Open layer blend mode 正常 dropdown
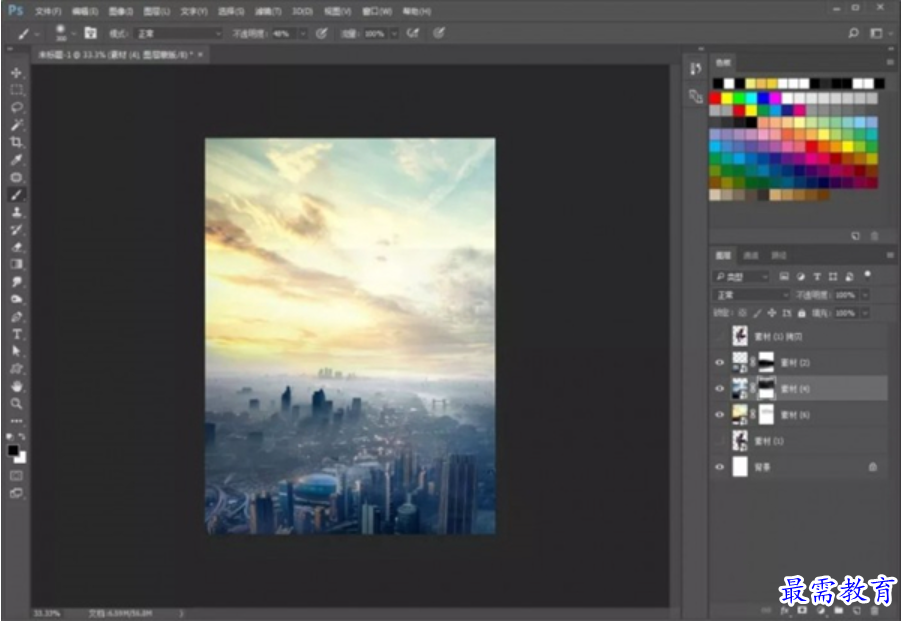903x622 pixels. coord(752,295)
